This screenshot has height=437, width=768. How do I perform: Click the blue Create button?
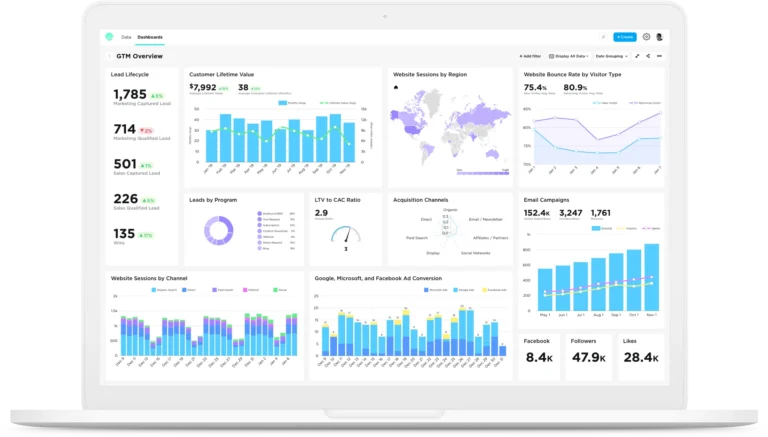625,37
